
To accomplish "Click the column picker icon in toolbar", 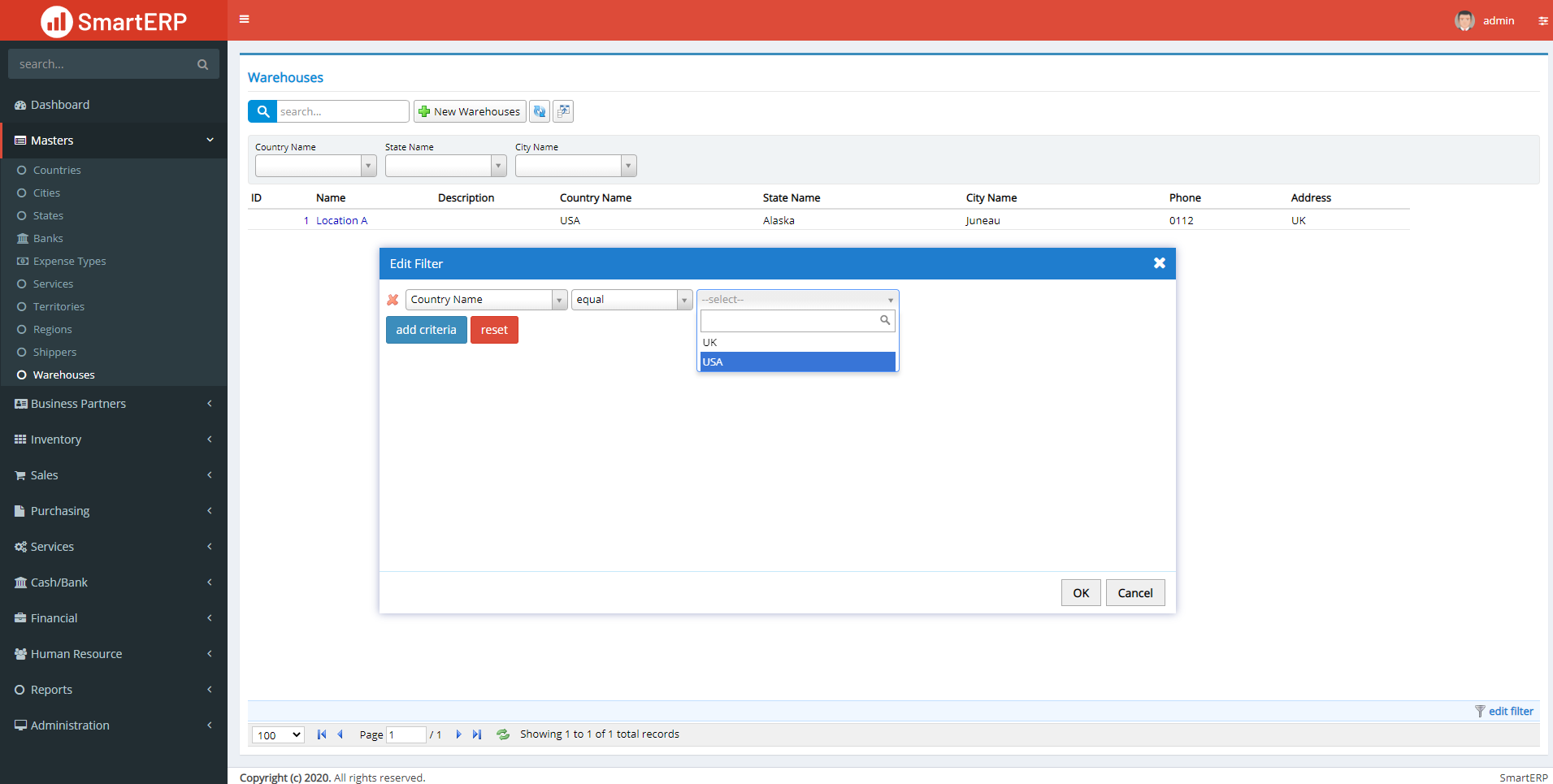I will pos(563,111).
